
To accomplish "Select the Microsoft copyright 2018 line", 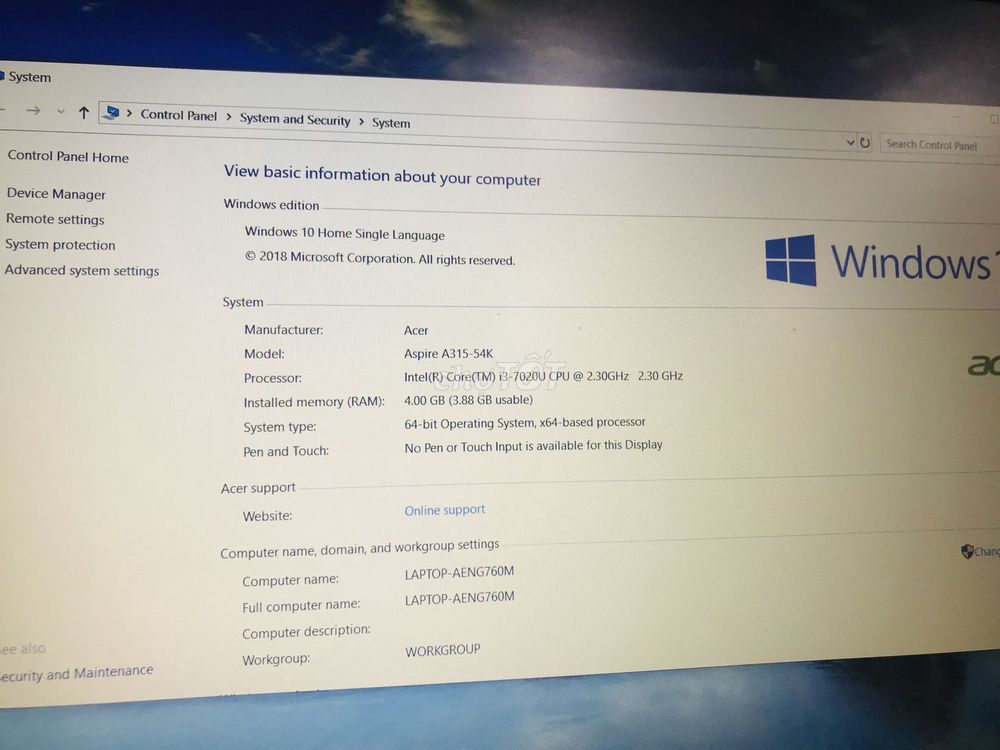I will pyautogui.click(x=380, y=258).
